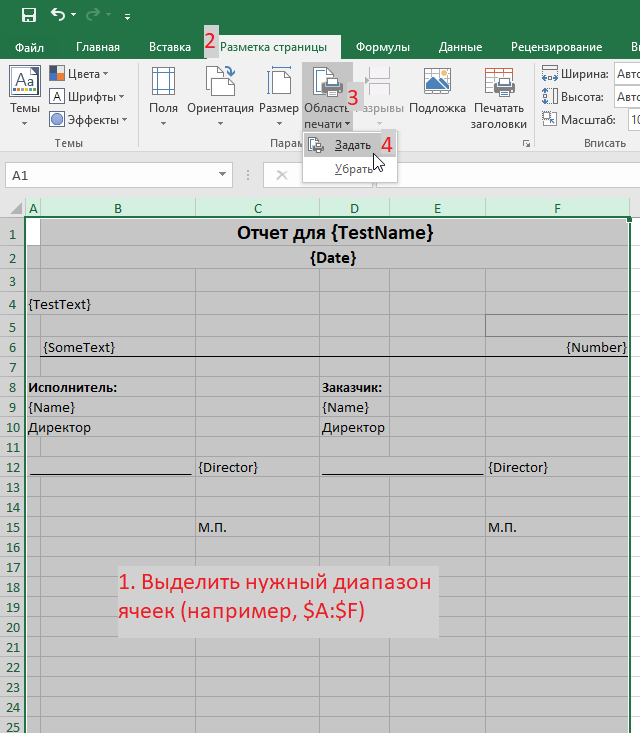Screen dimensions: 640x733
Task: Switch to the Вставка tab
Action: 170,47
